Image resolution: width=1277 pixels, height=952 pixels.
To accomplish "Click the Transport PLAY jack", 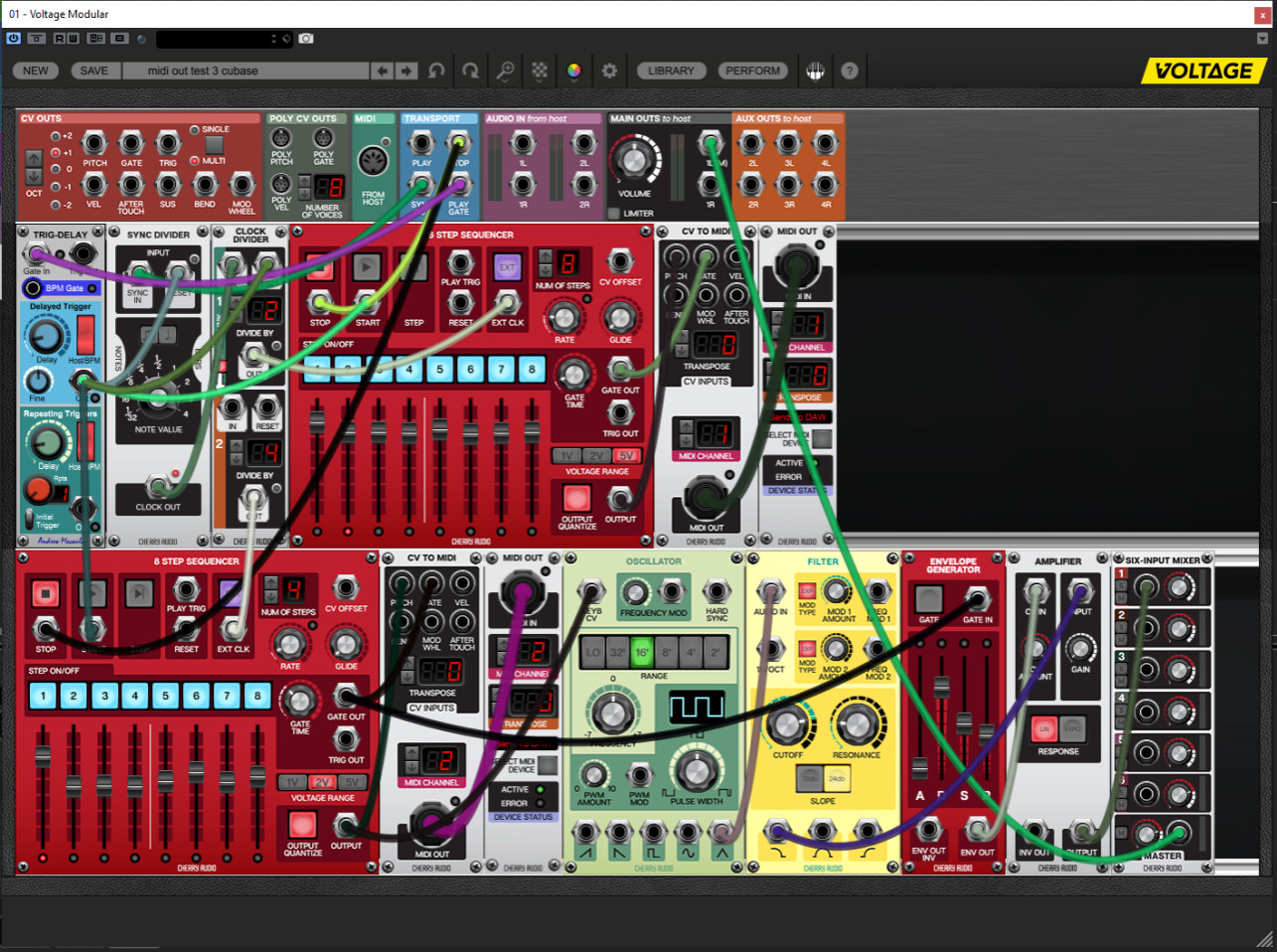I will [422, 143].
